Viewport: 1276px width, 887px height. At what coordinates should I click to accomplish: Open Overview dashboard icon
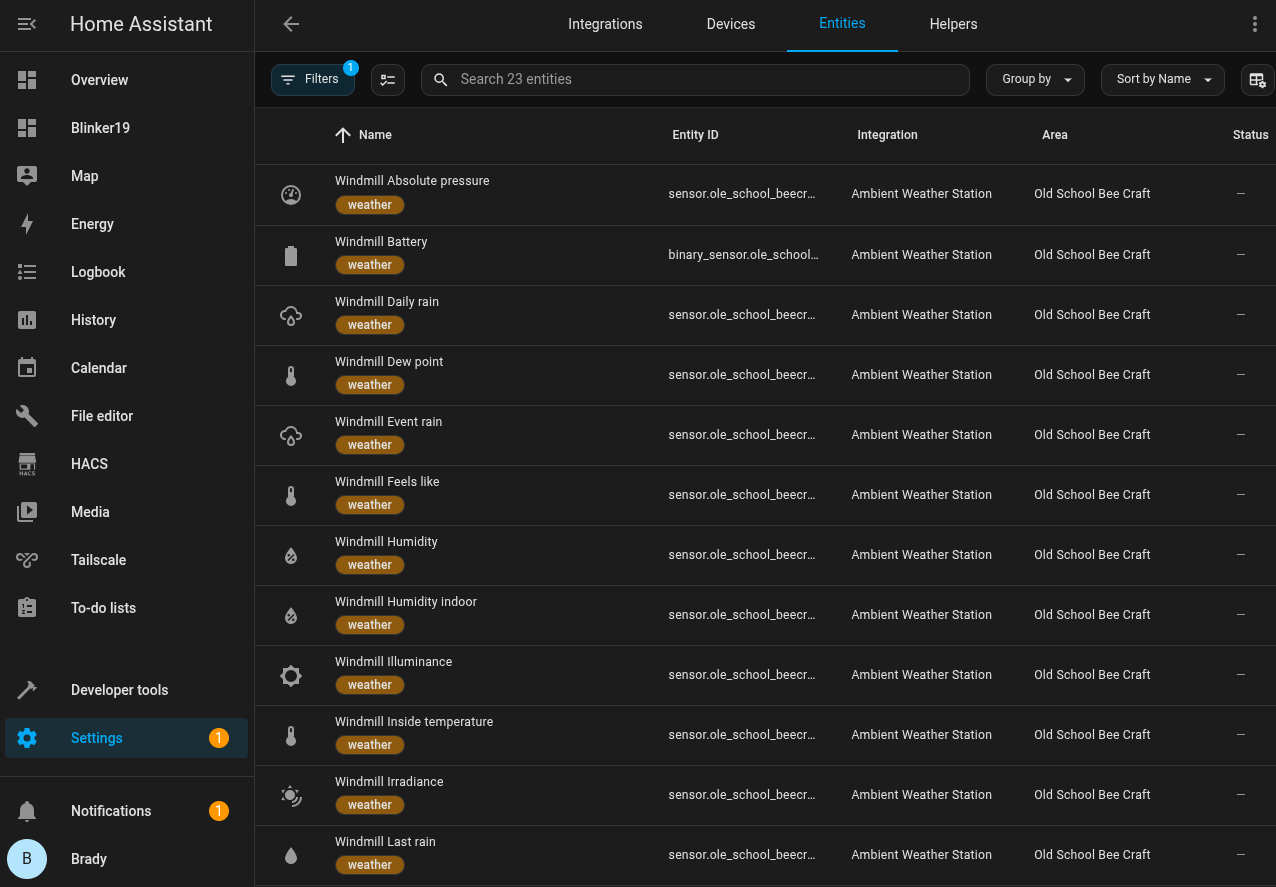click(x=27, y=80)
